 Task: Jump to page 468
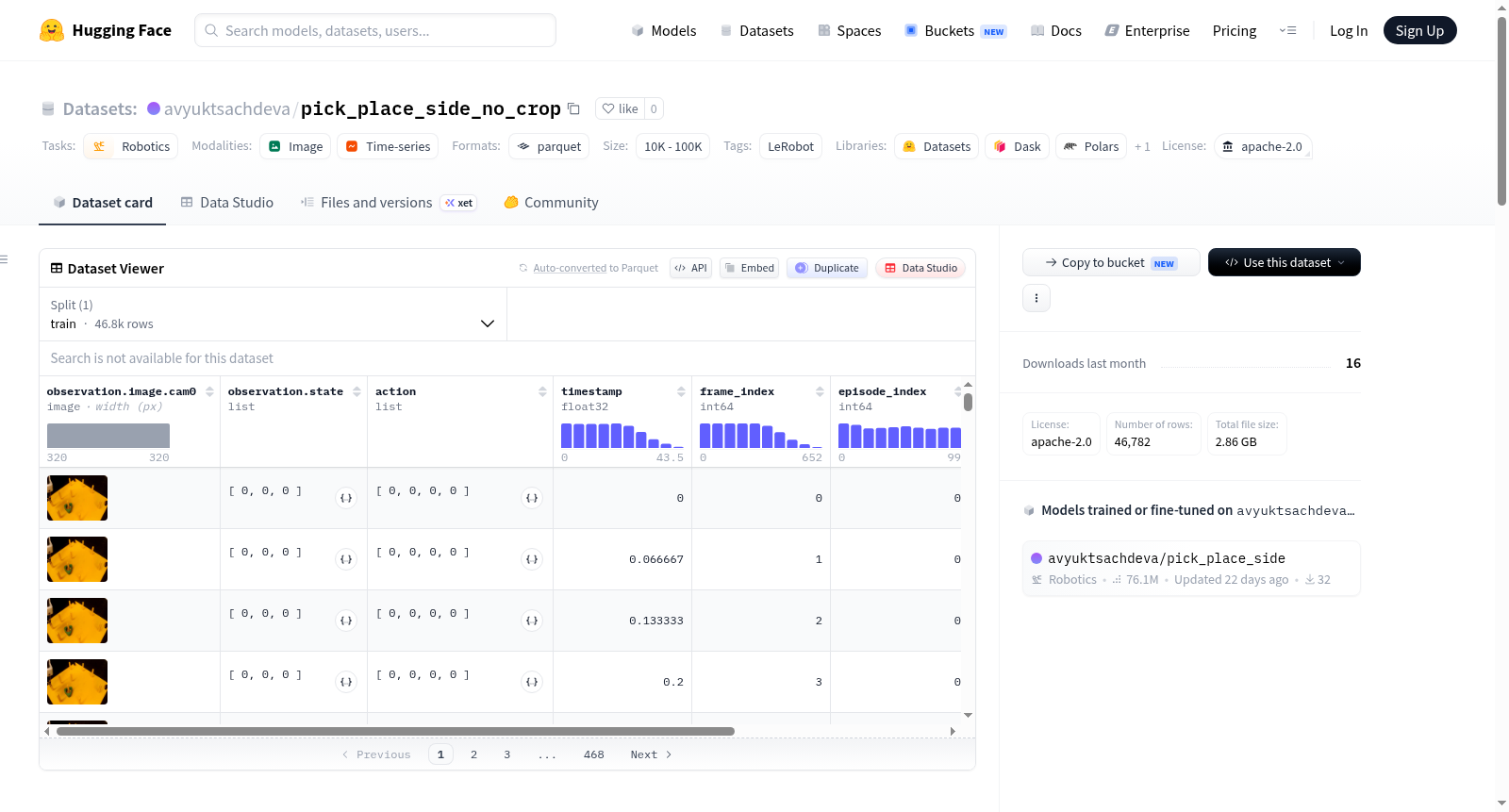593,754
